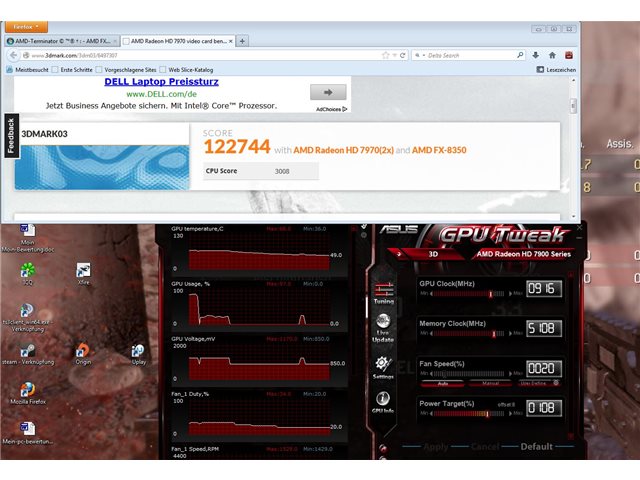Click the GPU Clock value box 0916
This screenshot has height=480, width=640.
(x=544, y=289)
